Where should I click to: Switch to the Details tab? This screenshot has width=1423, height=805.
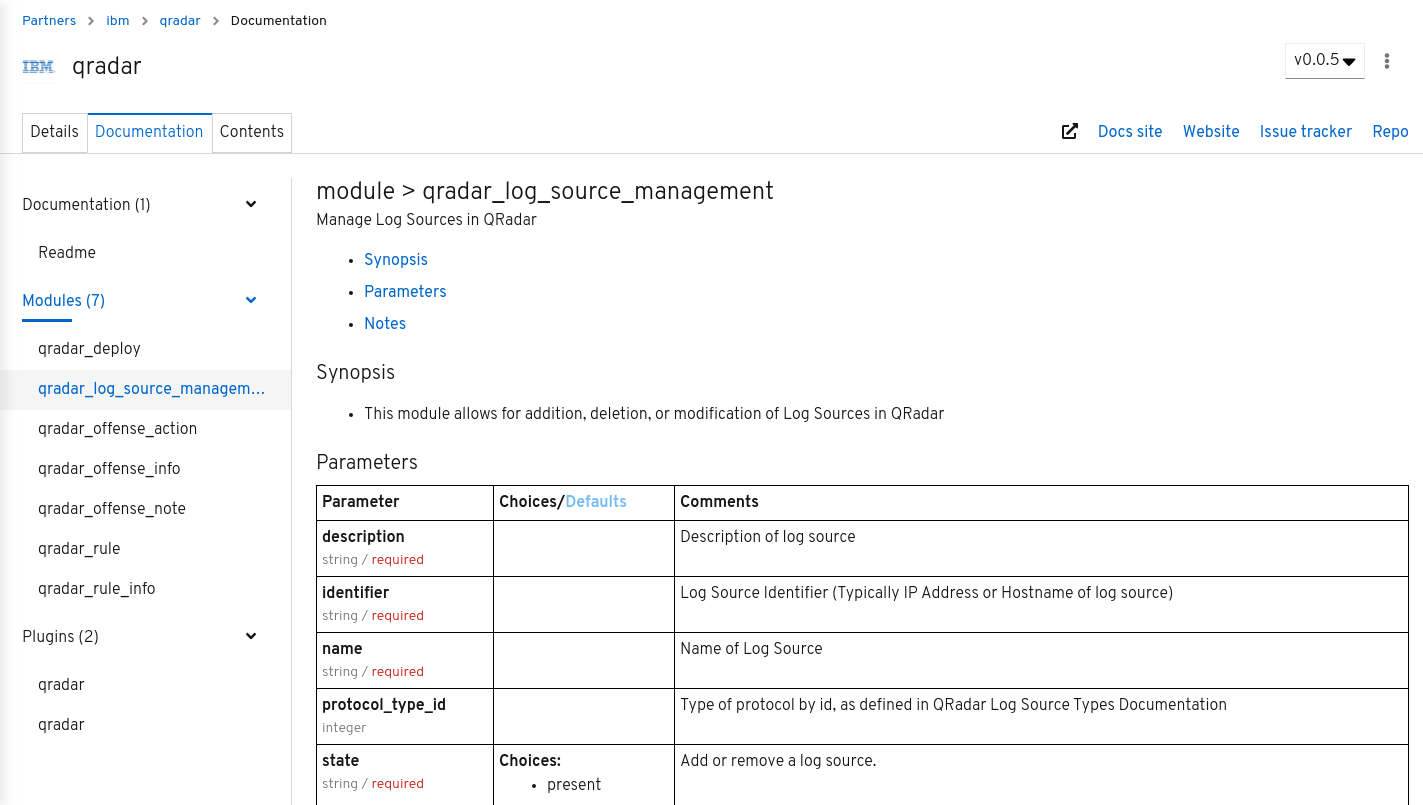pos(54,132)
